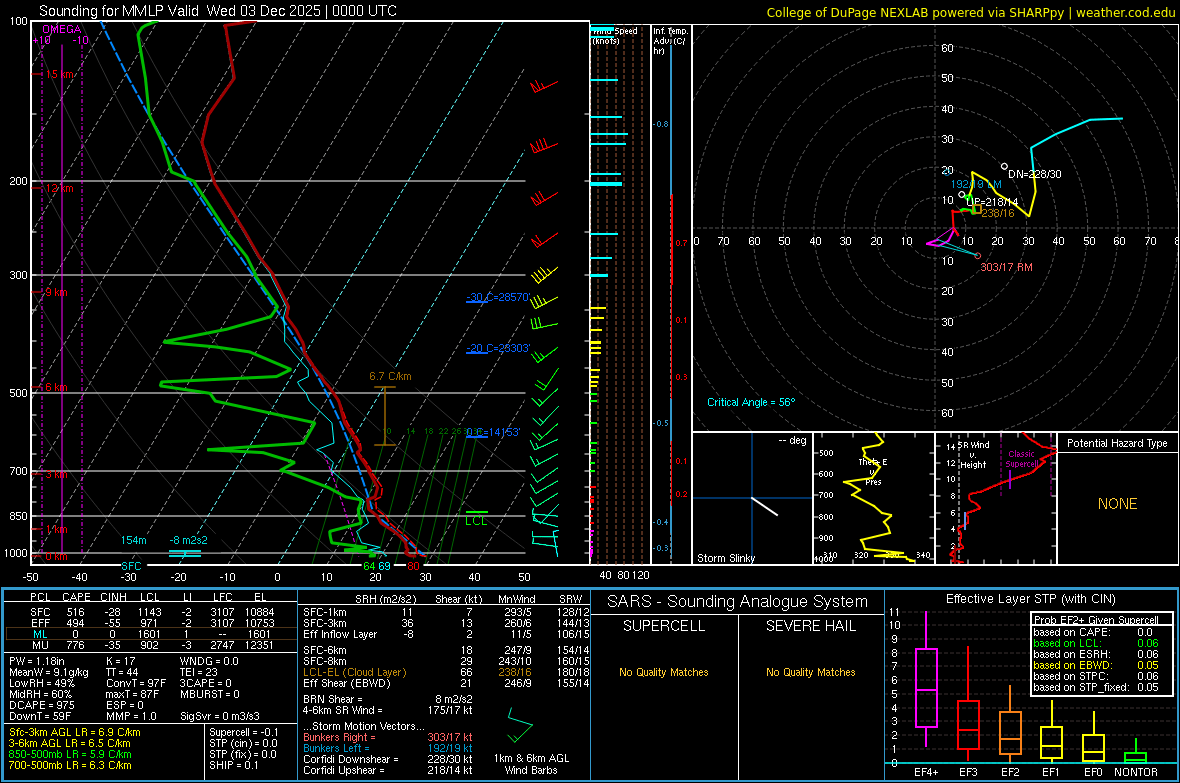Click the Corfidi Downshear = 228/30 kt text
The height and width of the screenshot is (783, 1180).
pyautogui.click(x=388, y=759)
